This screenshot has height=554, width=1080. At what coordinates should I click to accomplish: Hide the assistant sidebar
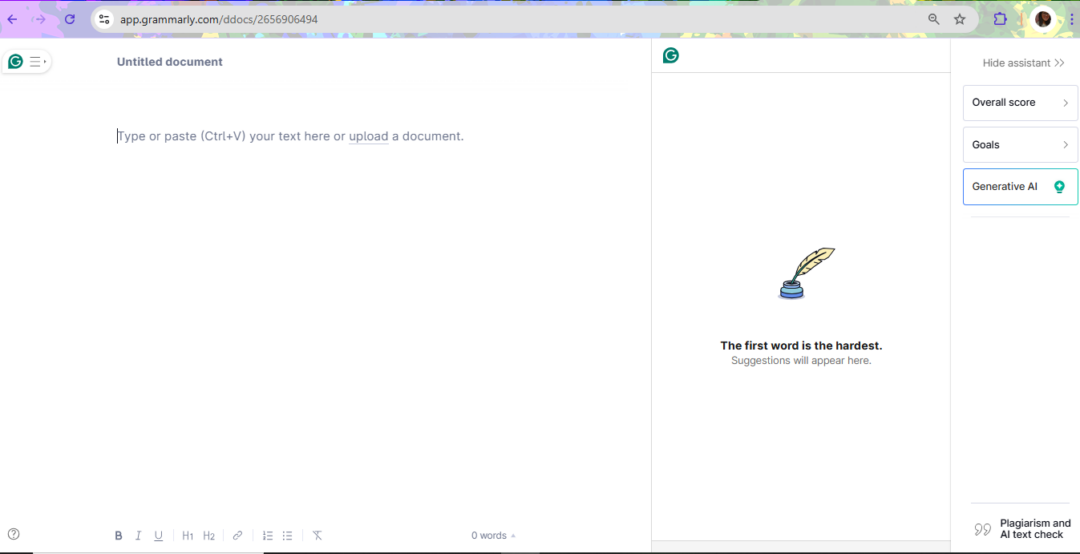pos(1022,63)
